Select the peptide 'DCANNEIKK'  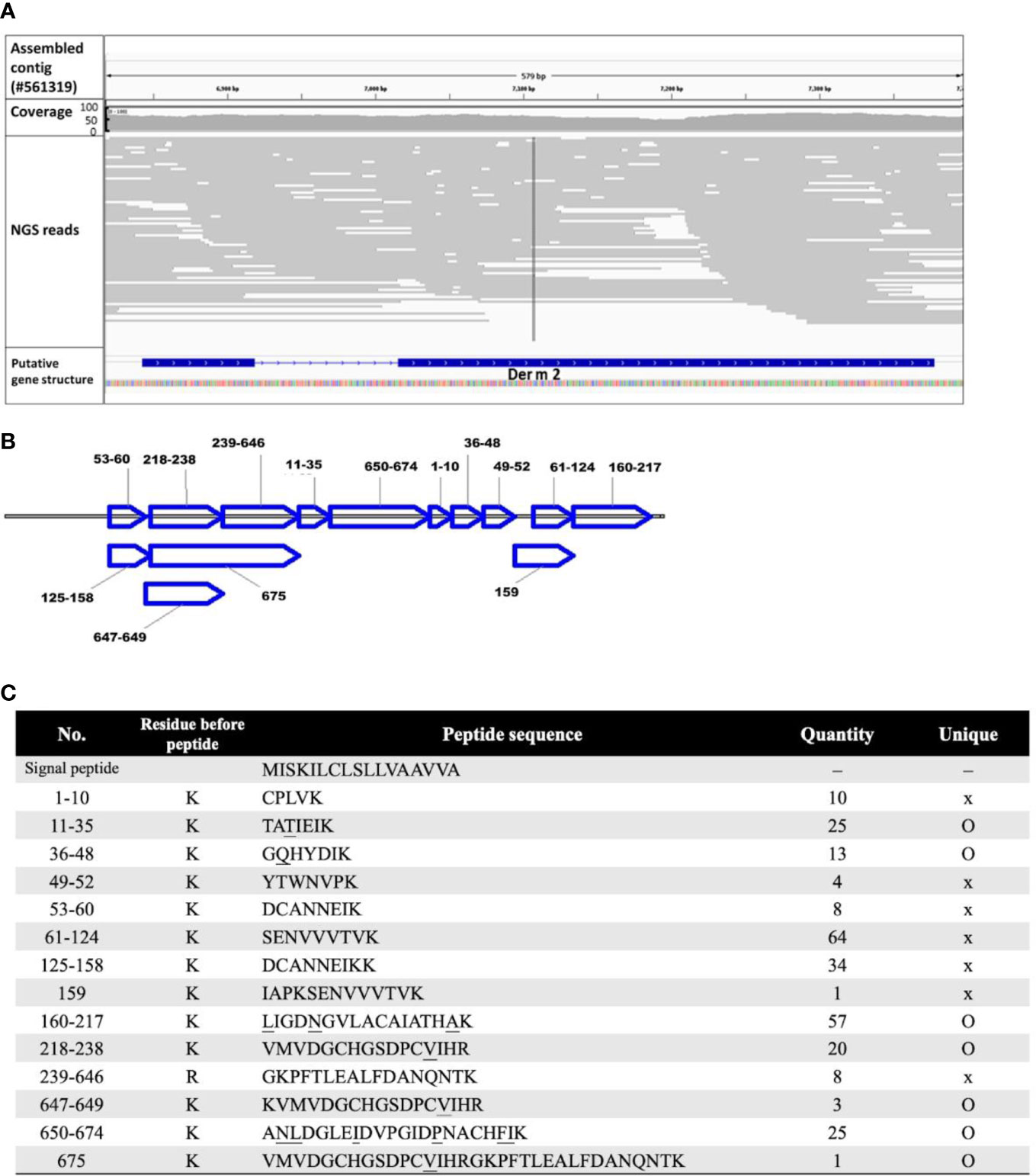[x=319, y=966]
